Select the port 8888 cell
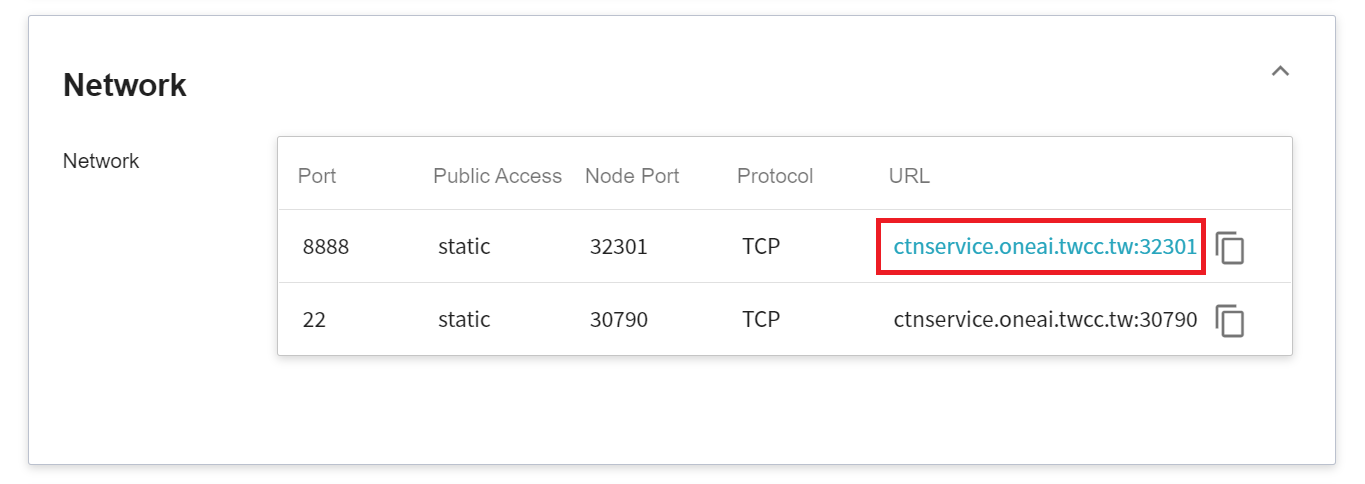Image resolution: width=1365 pixels, height=484 pixels. pos(326,247)
